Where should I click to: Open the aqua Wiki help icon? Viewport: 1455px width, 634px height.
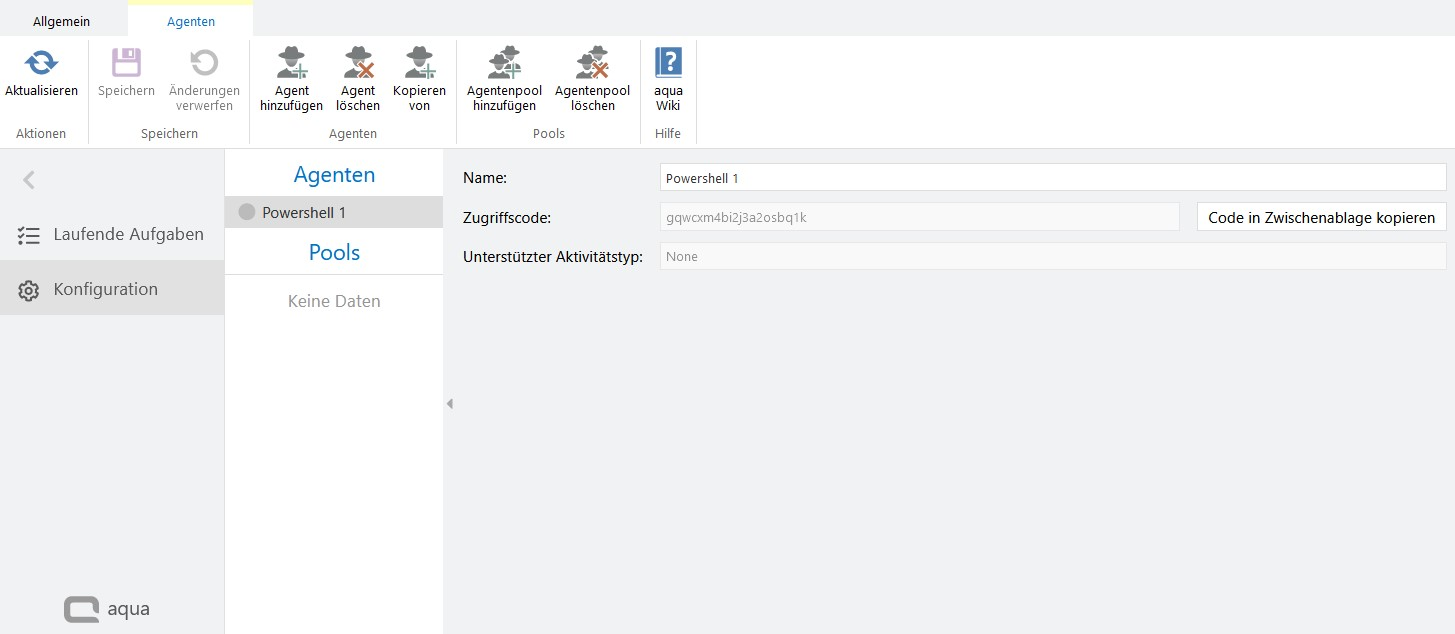click(668, 64)
